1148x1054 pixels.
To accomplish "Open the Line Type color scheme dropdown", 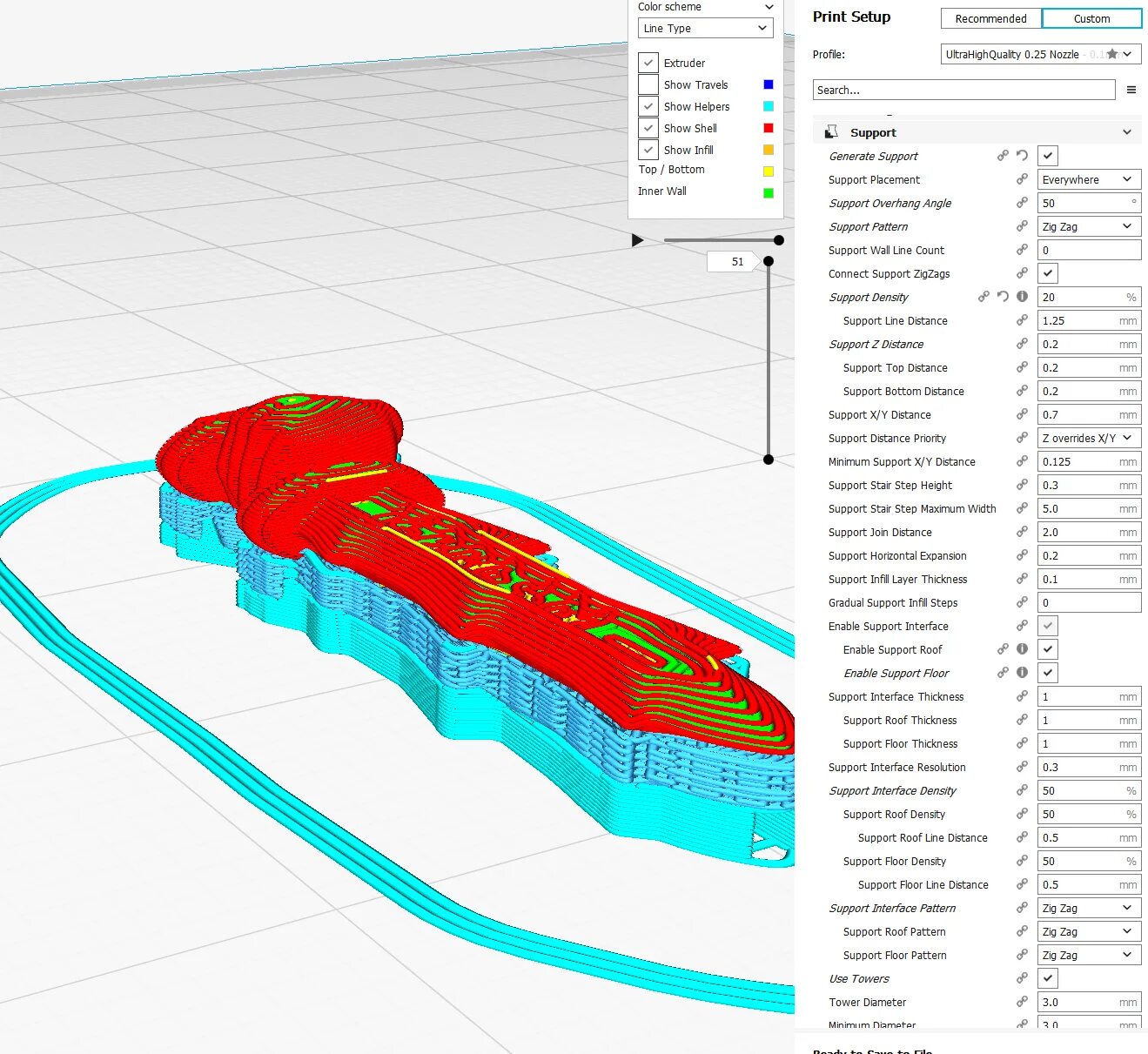I will point(705,28).
